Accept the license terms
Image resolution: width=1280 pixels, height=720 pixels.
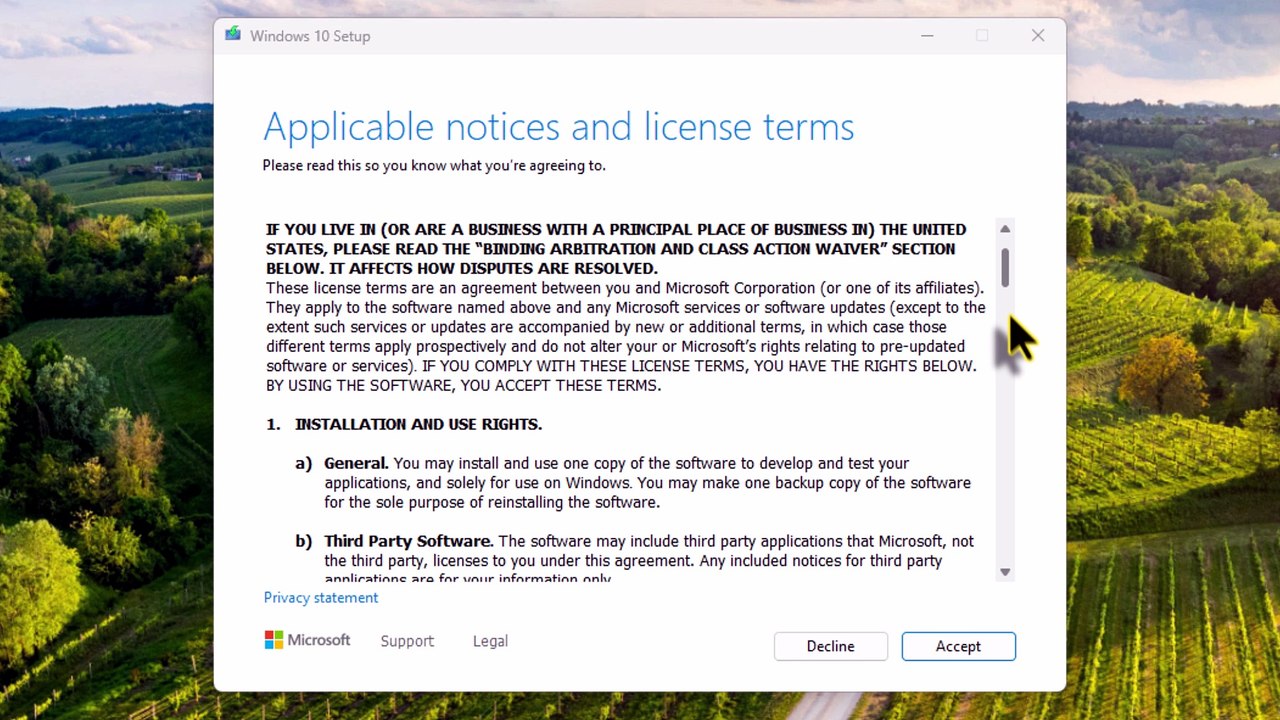(x=958, y=646)
